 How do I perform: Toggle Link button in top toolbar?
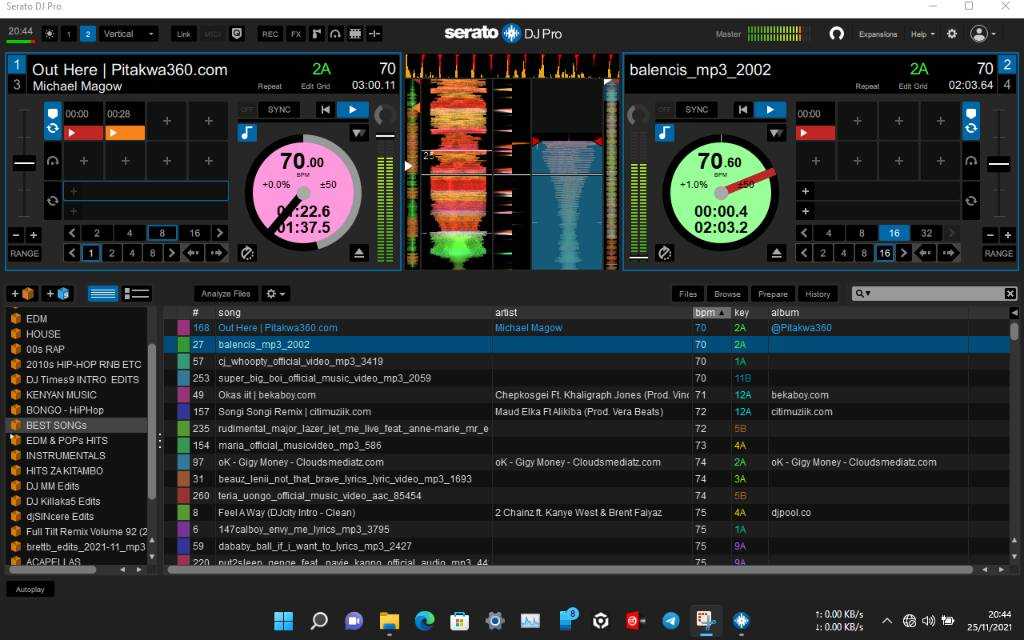click(184, 34)
